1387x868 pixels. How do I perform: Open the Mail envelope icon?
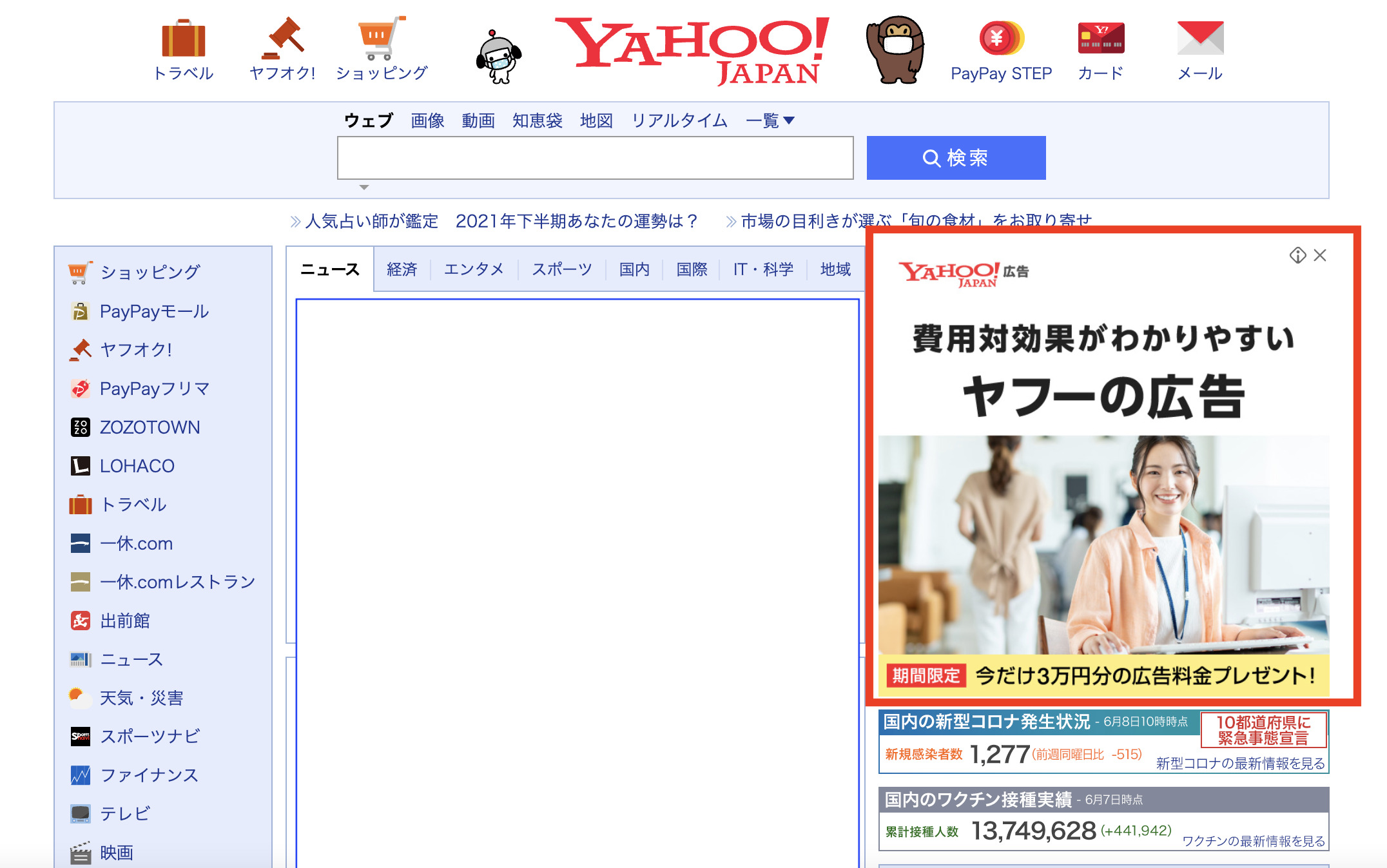1199,38
